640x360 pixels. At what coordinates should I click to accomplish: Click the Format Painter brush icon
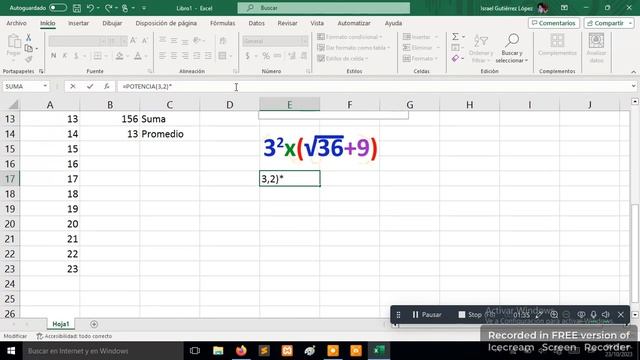29,60
